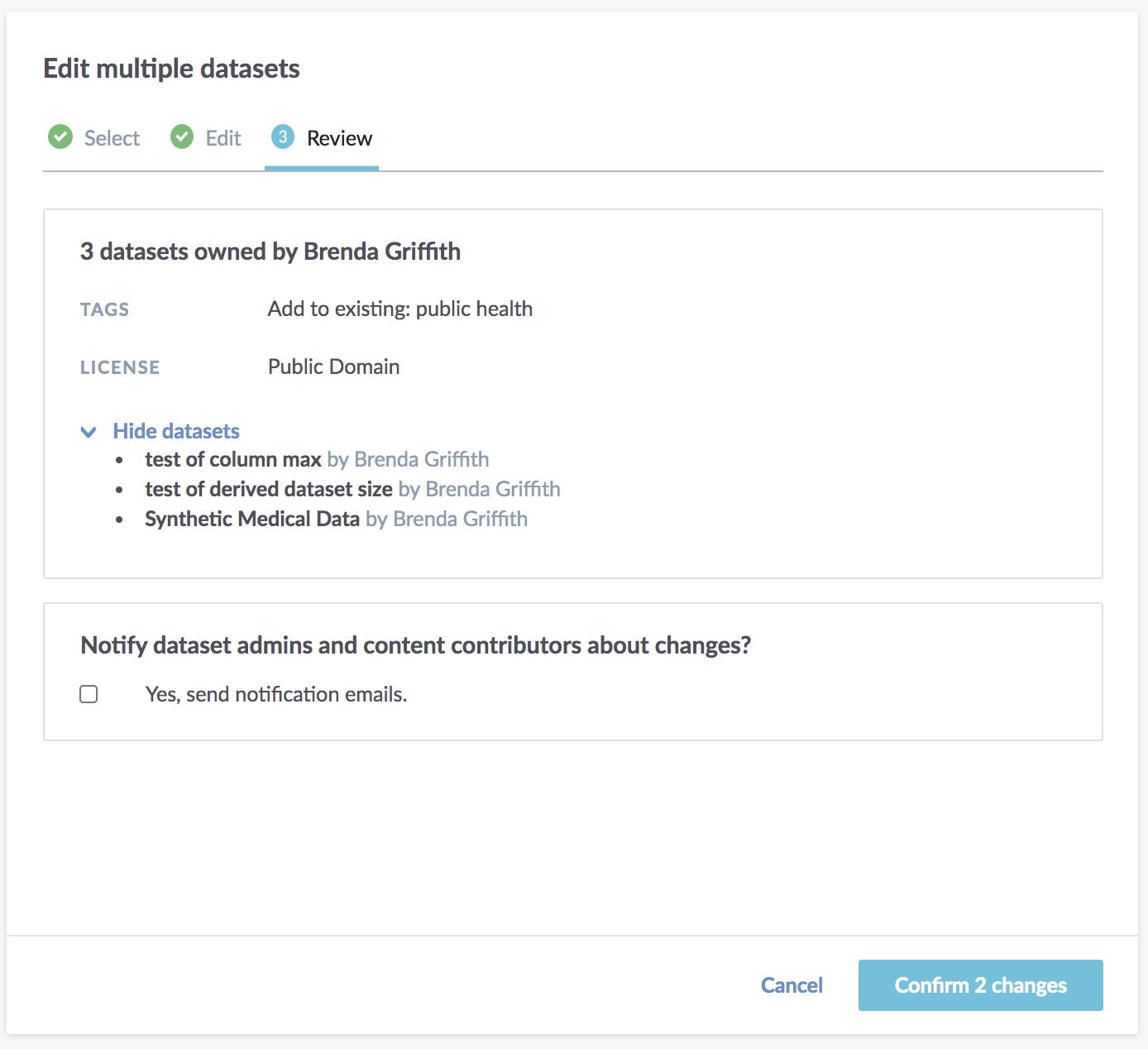Click the green checkmark icon beside Edit
This screenshot has height=1049, width=1148.
click(x=182, y=137)
